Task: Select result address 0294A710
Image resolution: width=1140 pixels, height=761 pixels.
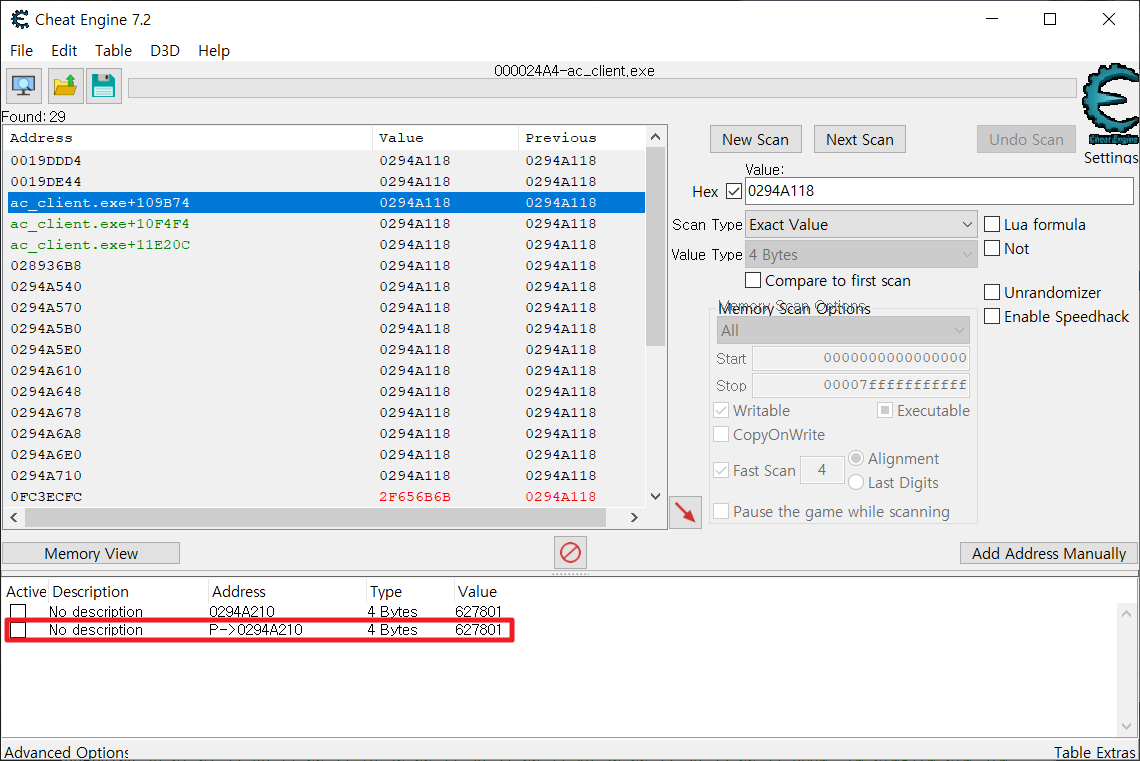Action: (326, 475)
